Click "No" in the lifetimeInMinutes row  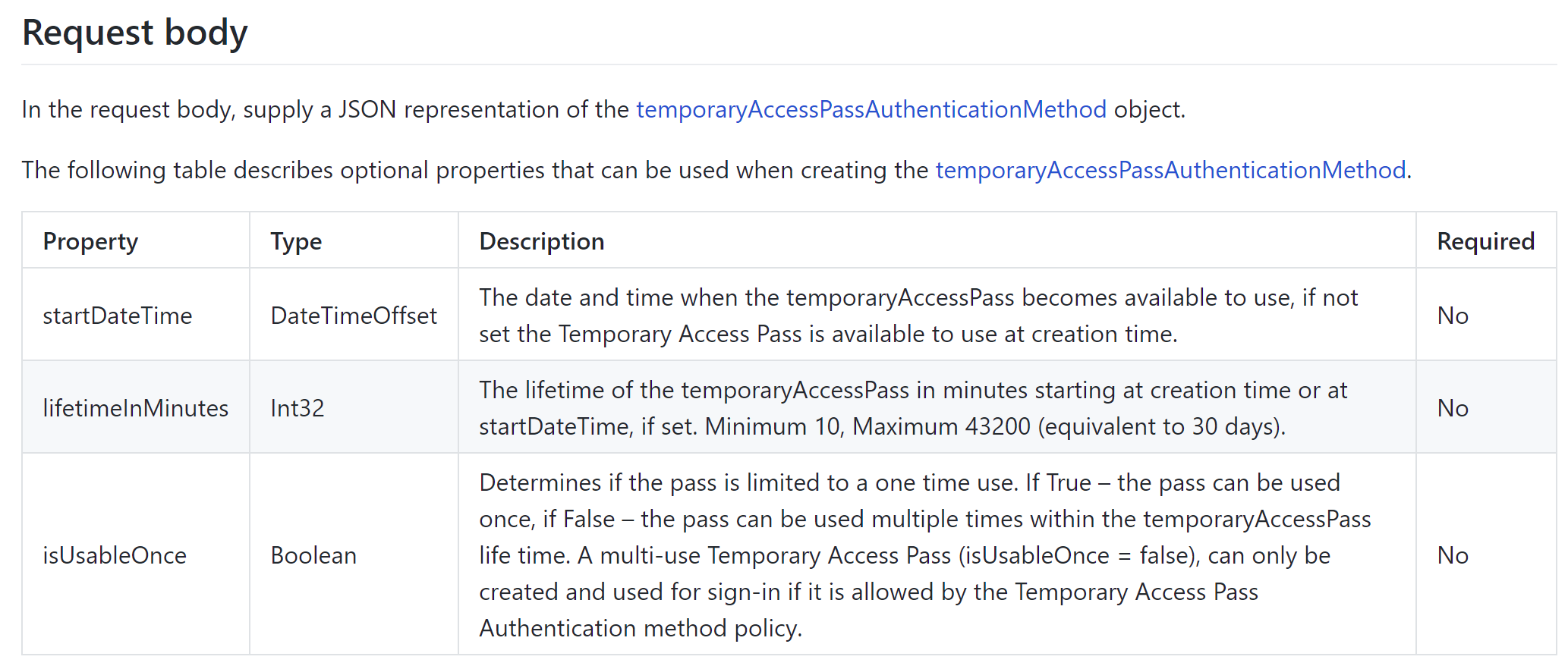(1453, 408)
